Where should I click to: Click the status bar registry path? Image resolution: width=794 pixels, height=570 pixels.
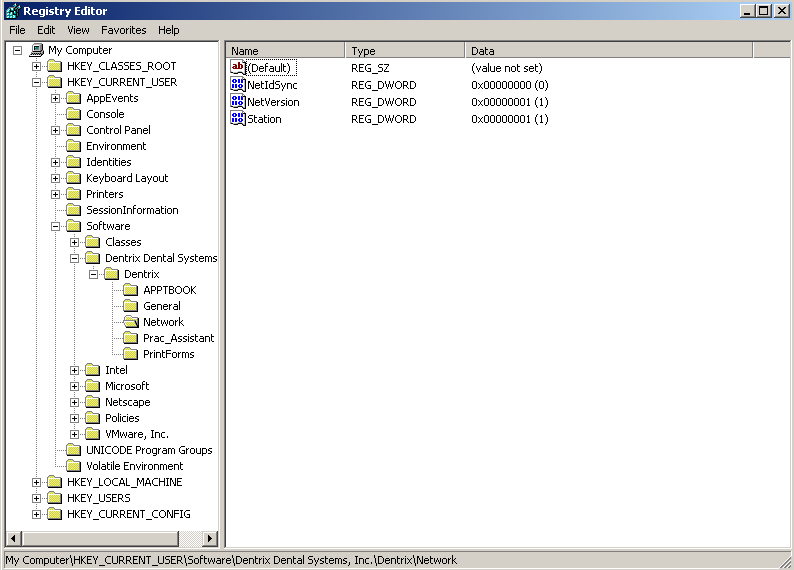point(231,560)
